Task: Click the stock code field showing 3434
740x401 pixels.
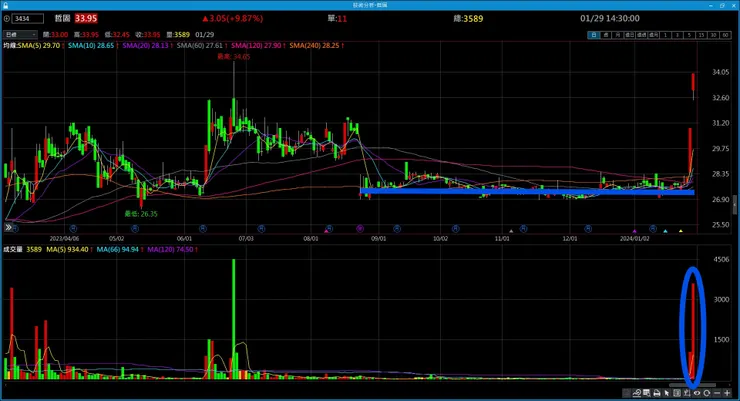Action: tap(27, 19)
